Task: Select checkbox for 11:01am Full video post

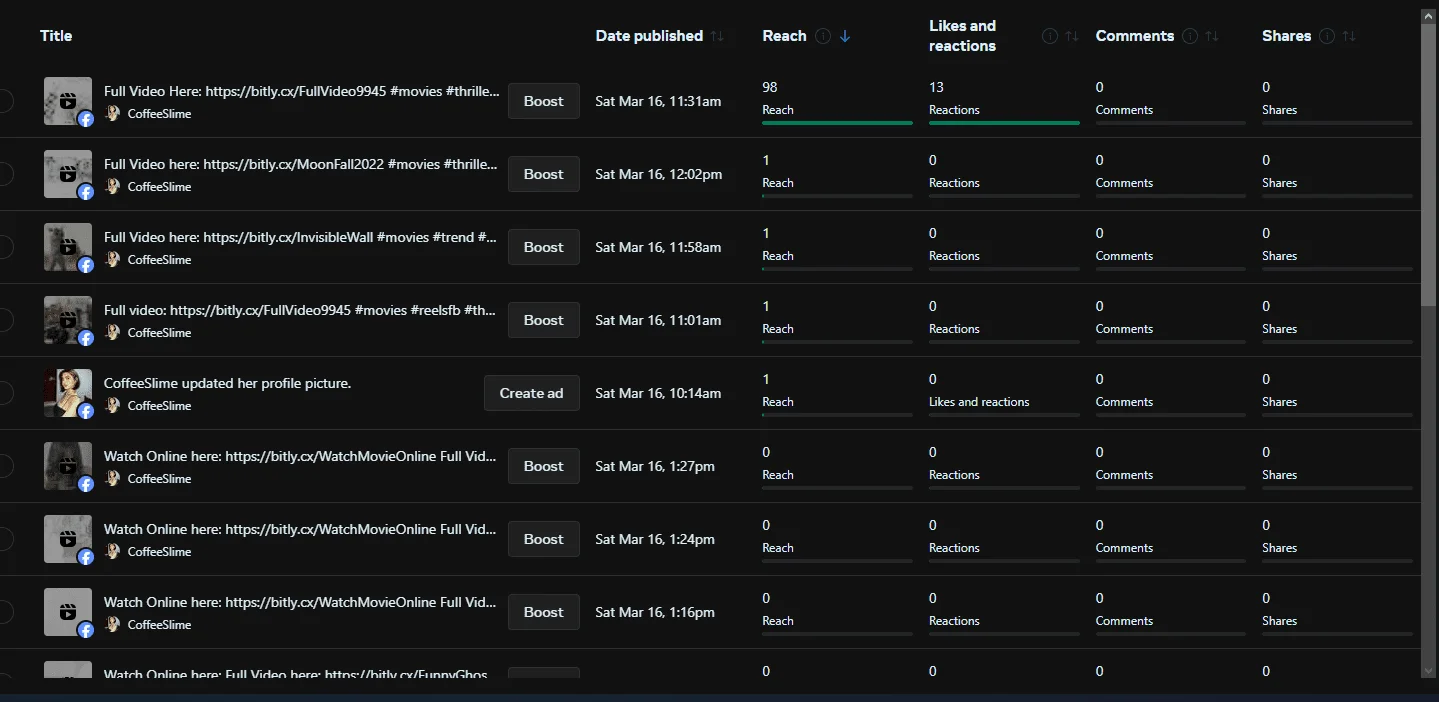Action: 3,320
